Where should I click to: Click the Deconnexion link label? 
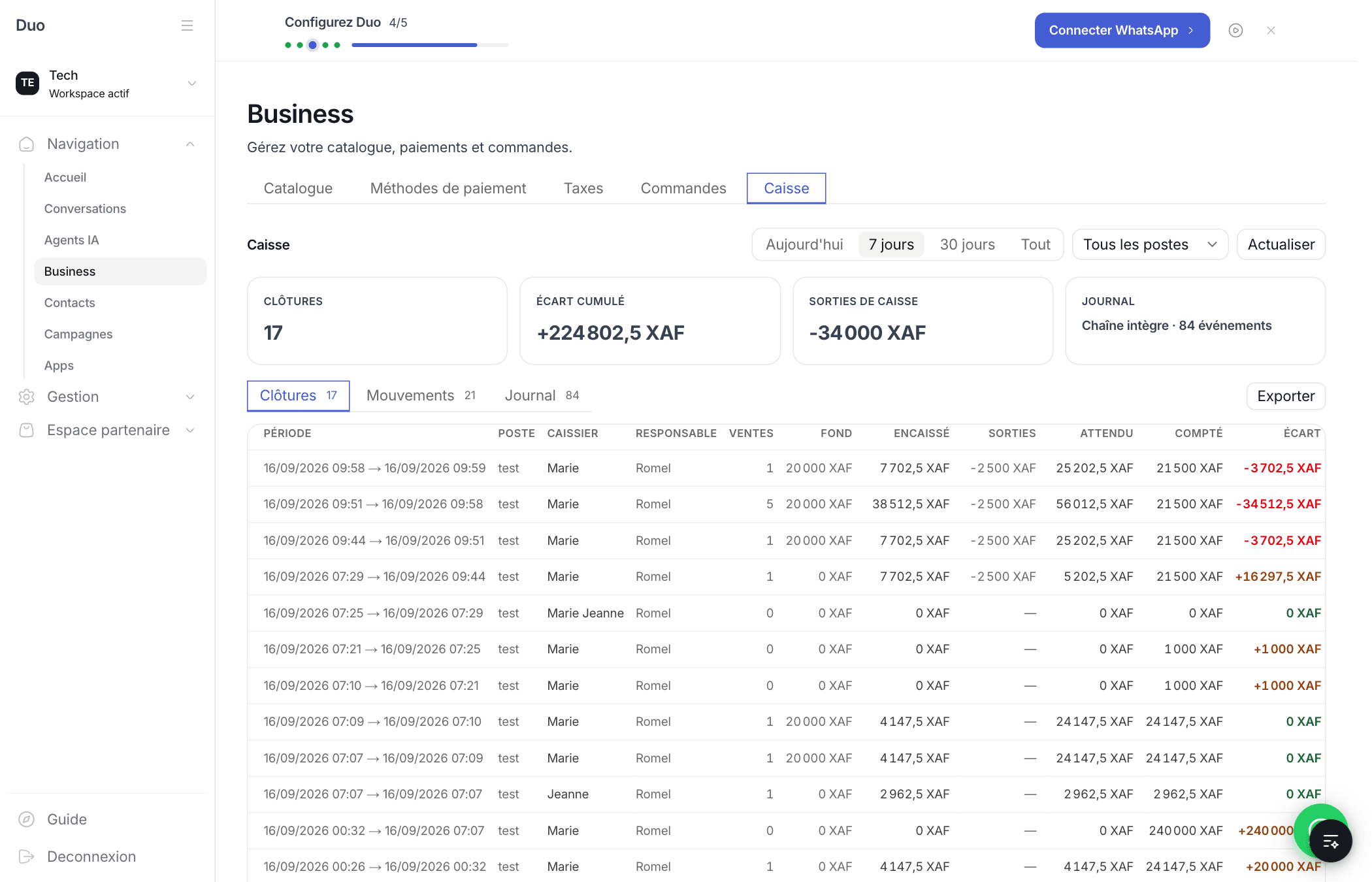pos(91,857)
